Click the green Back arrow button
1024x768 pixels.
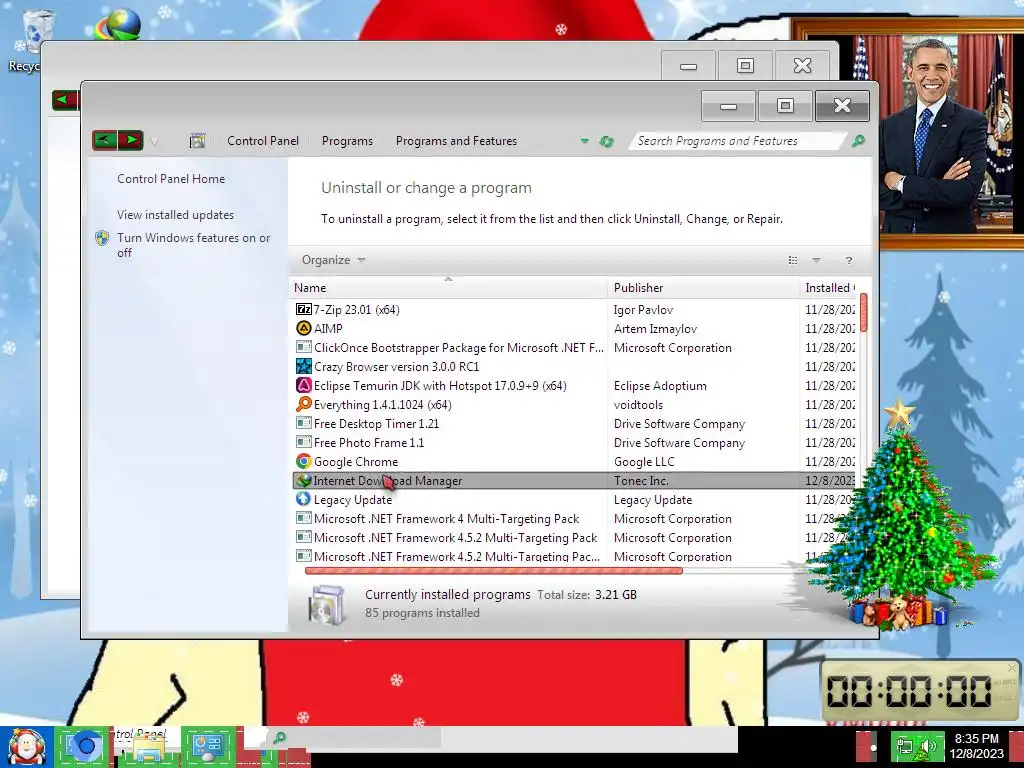click(x=104, y=140)
